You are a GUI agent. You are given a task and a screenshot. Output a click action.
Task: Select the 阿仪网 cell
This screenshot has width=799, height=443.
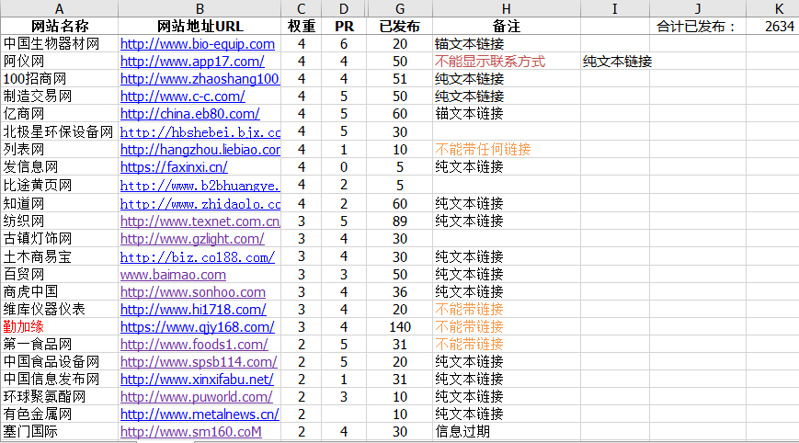[x=59, y=61]
